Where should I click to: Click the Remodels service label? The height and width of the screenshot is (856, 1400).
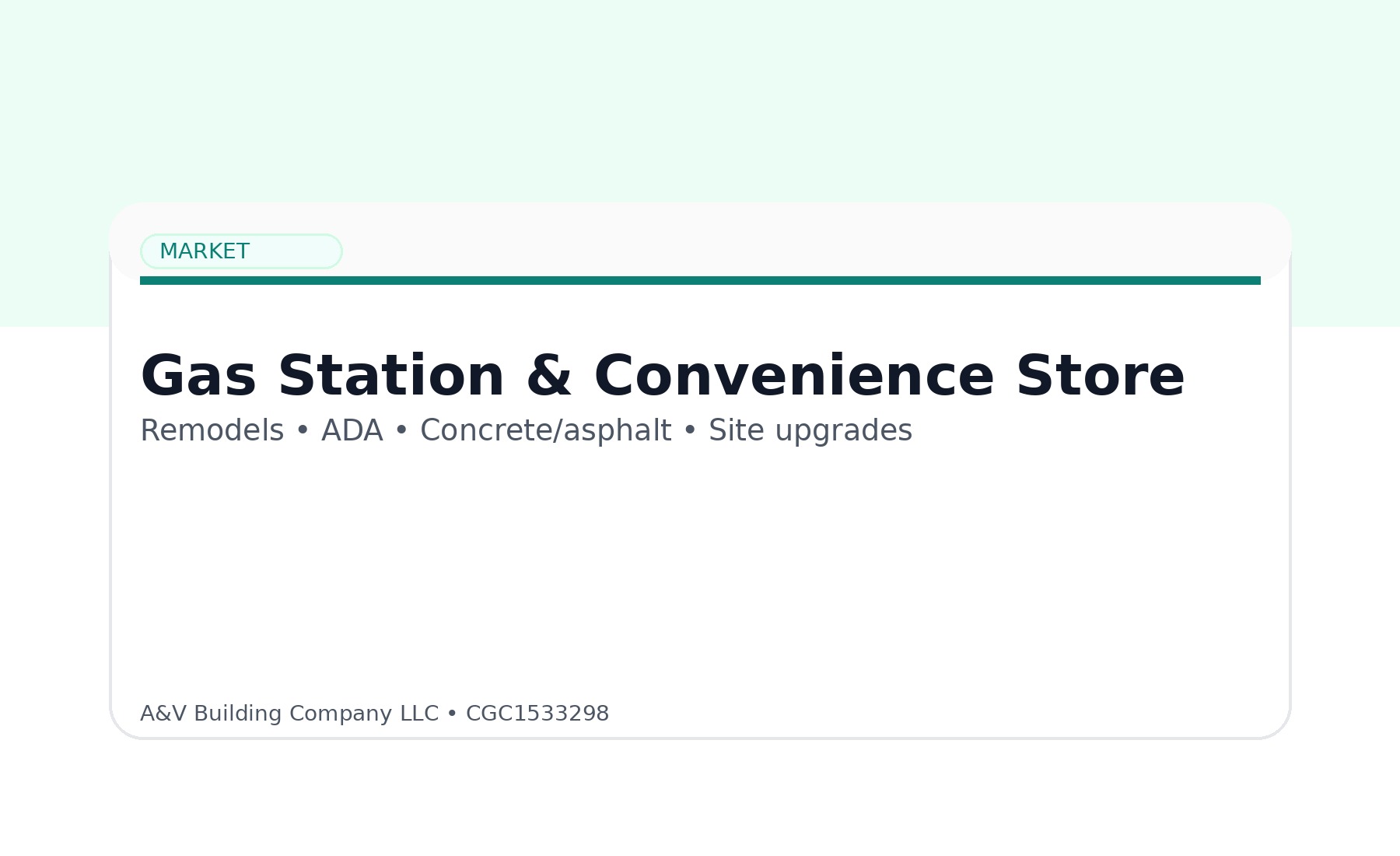click(x=212, y=430)
